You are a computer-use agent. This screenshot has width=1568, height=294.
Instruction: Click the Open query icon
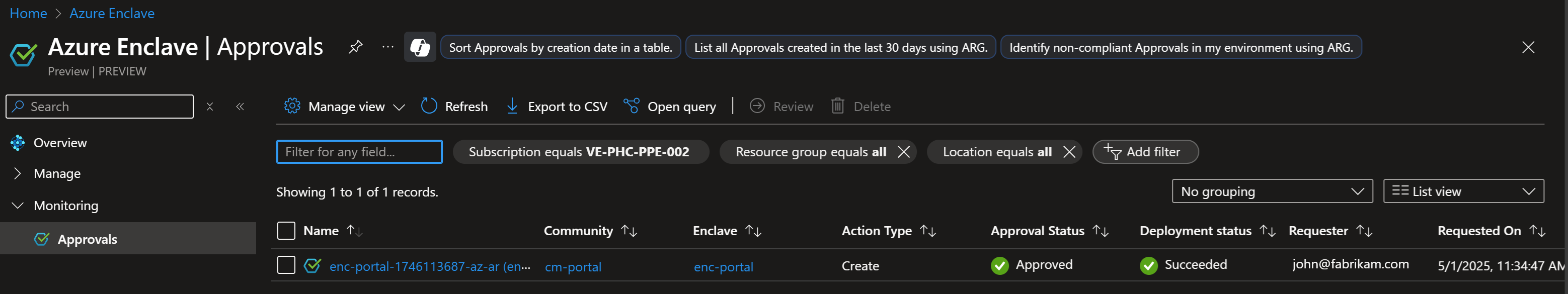(x=632, y=106)
